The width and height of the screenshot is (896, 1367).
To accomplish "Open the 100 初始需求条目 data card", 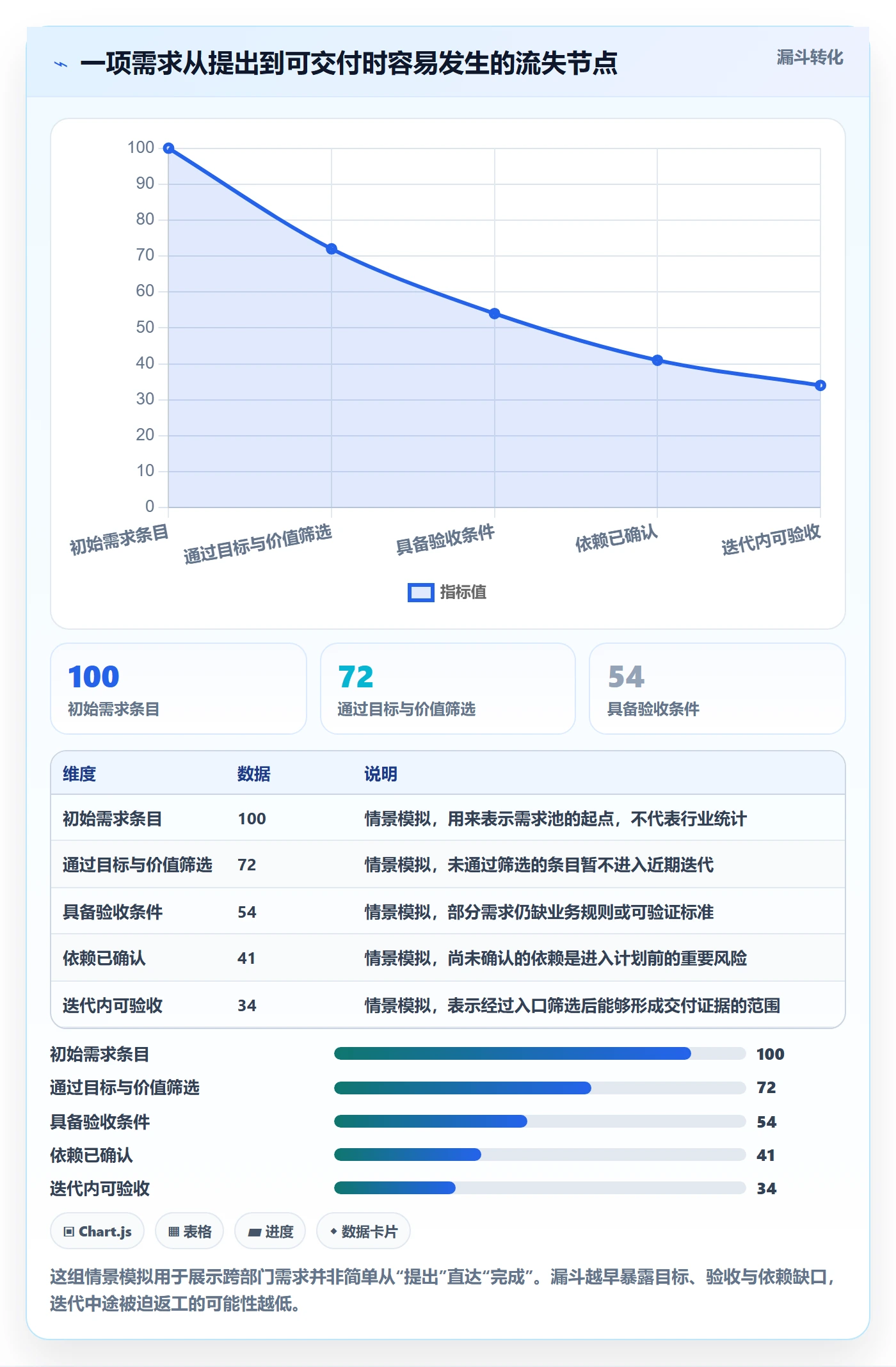I will (179, 689).
